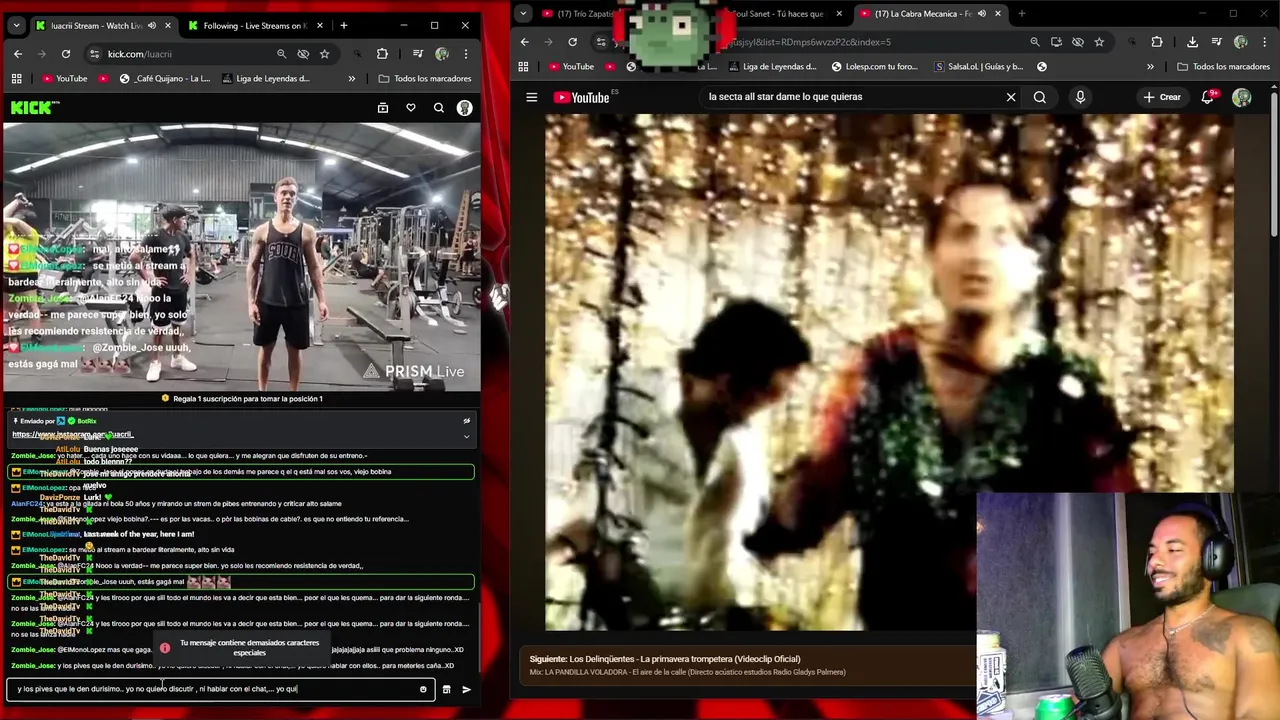
Task: Open the YouTube hamburger guide menu
Action: (x=532, y=97)
